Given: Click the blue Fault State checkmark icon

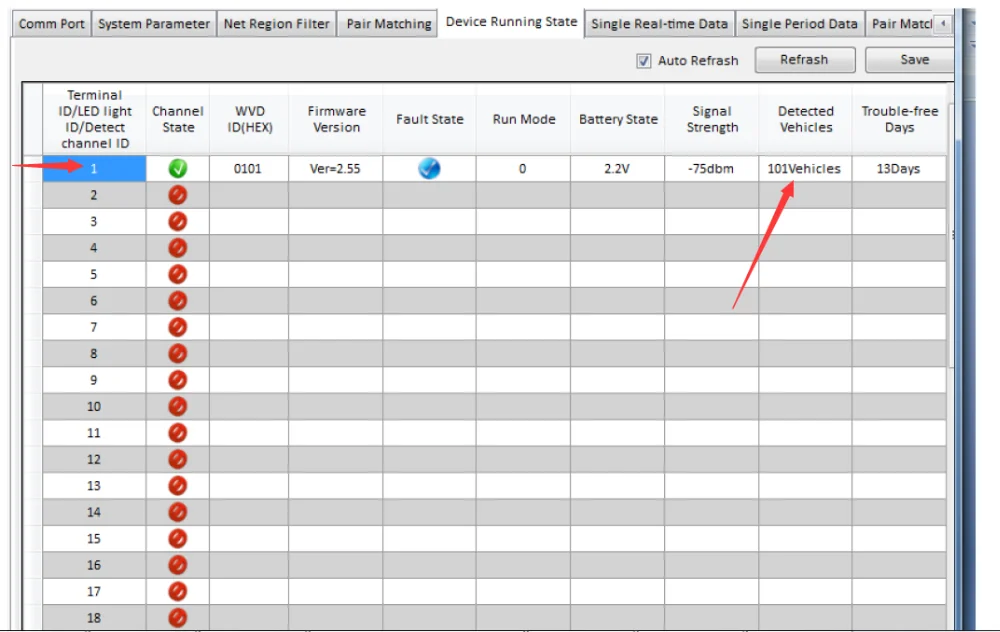Looking at the screenshot, I should coord(429,169).
